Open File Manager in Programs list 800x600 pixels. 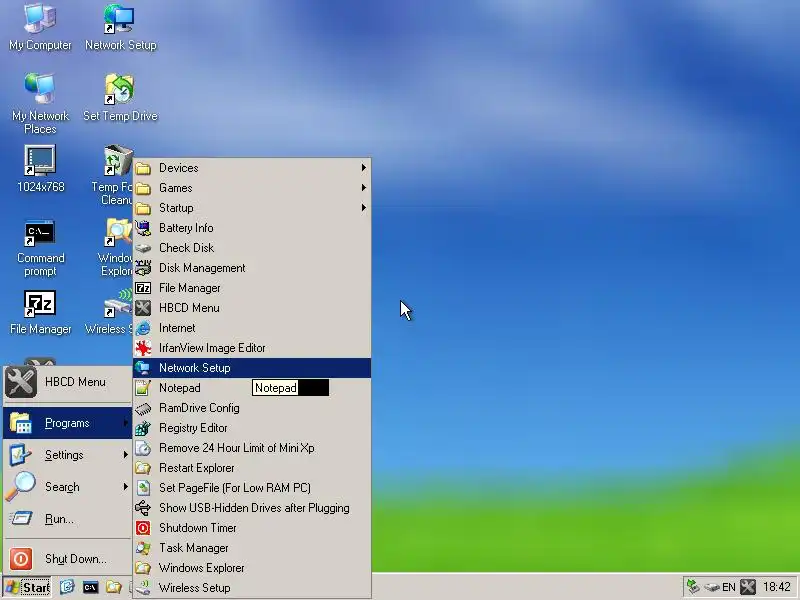252,288
